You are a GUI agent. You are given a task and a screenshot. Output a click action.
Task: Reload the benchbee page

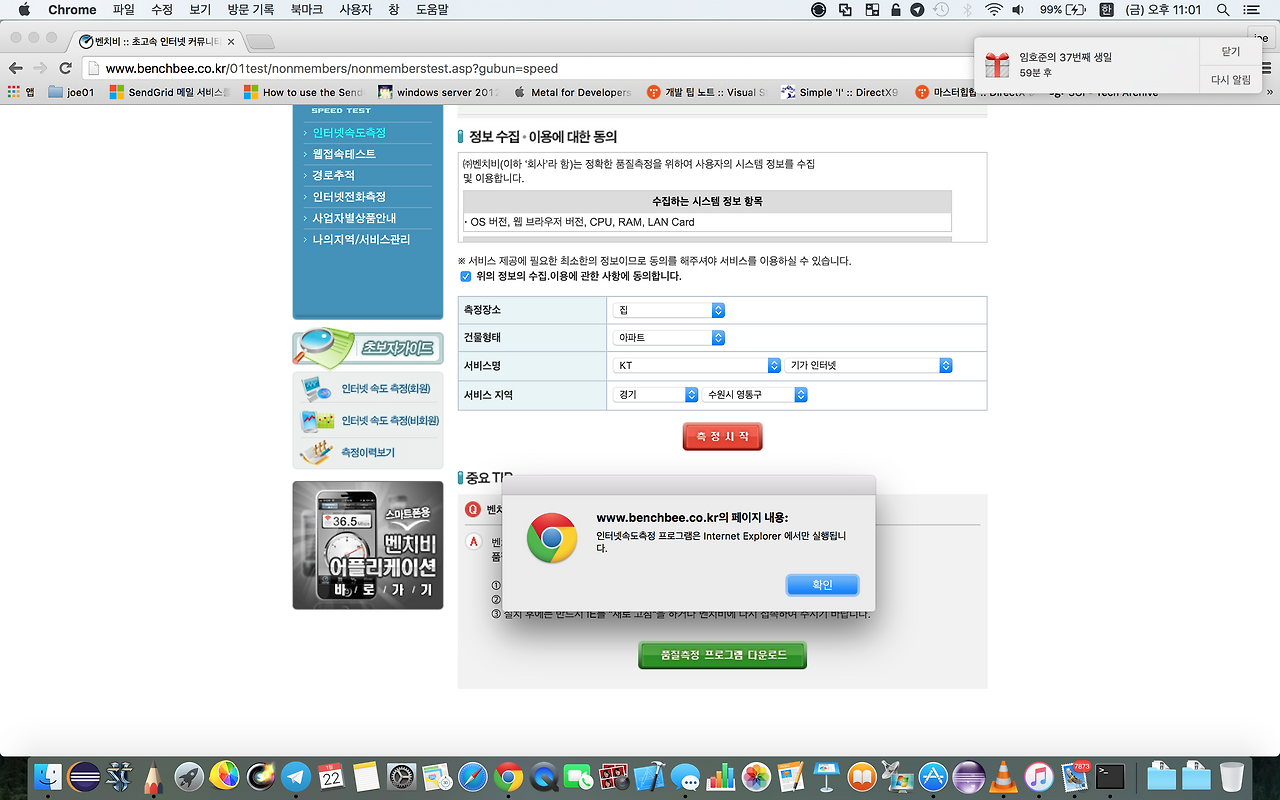tap(65, 68)
